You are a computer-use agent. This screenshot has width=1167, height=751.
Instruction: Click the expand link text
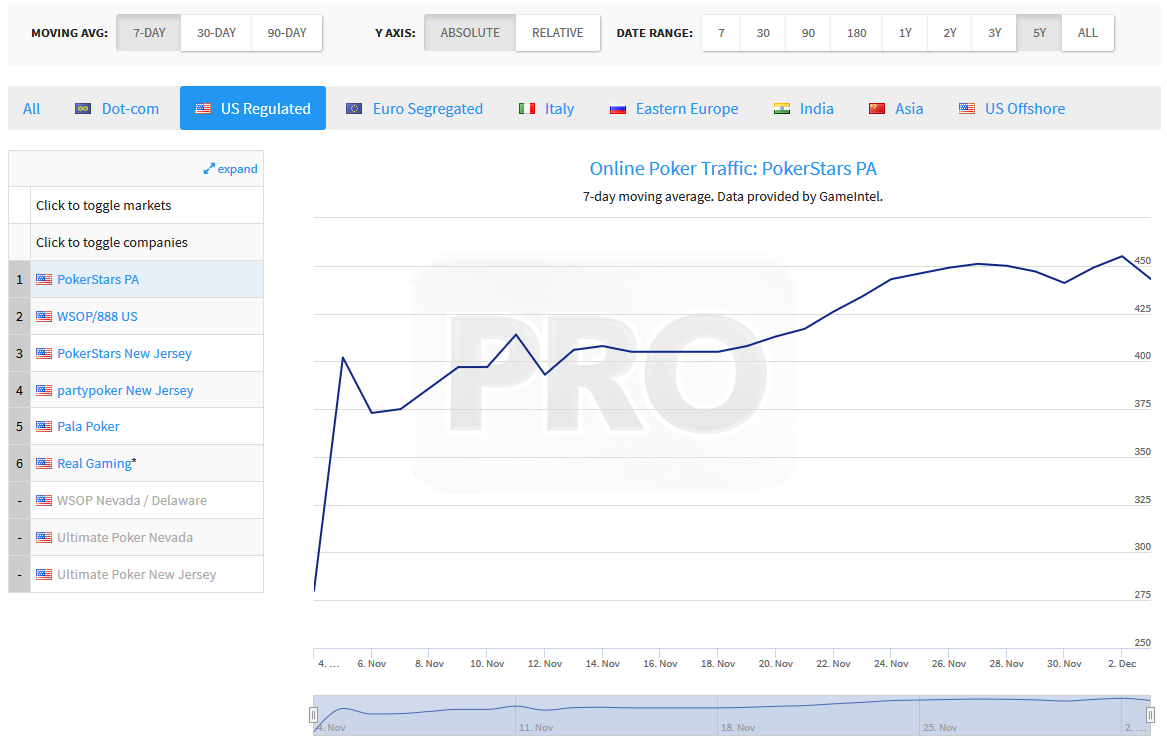coord(237,169)
